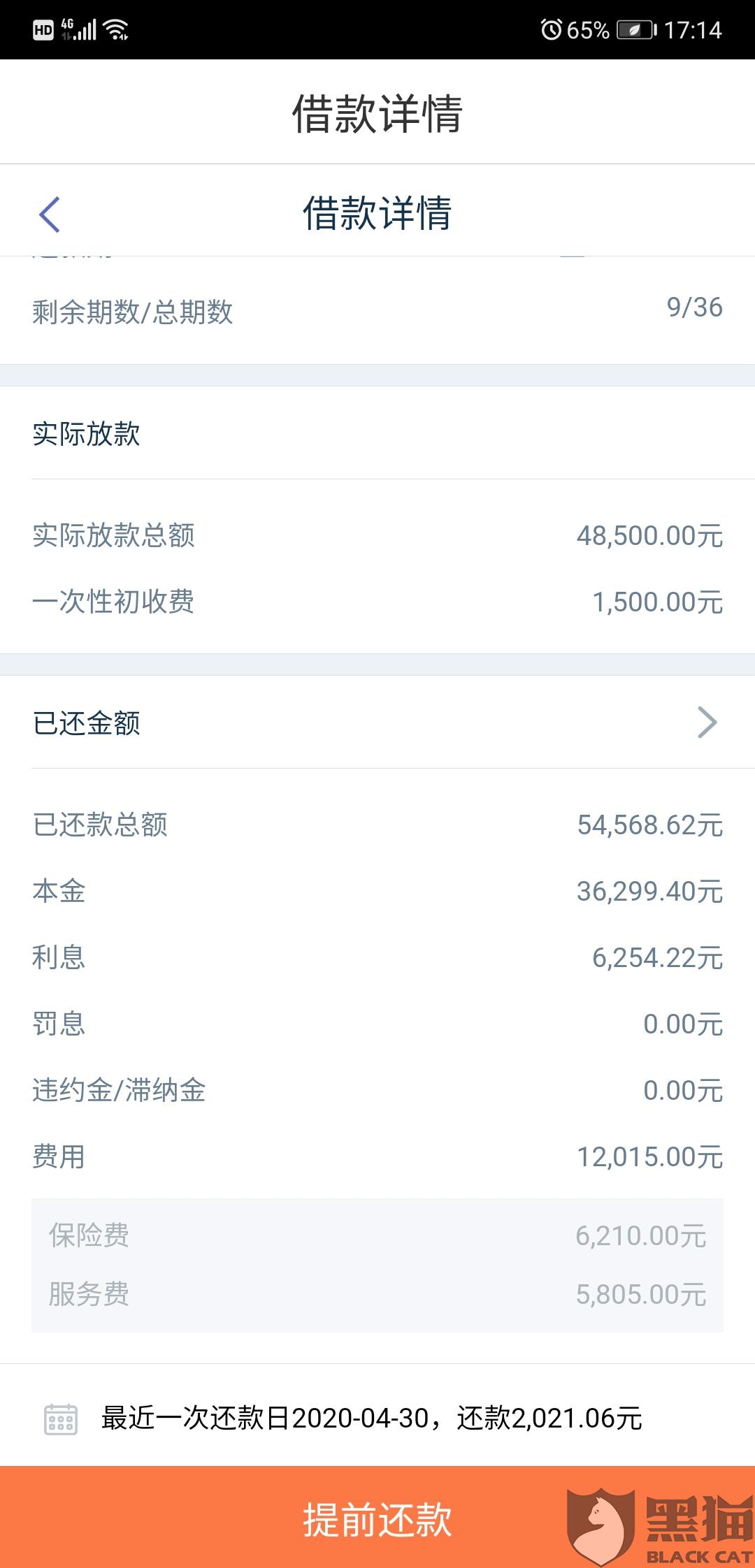Tap the 4G signal strength icon
The width and height of the screenshot is (755, 1568).
pyautogui.click(x=78, y=29)
